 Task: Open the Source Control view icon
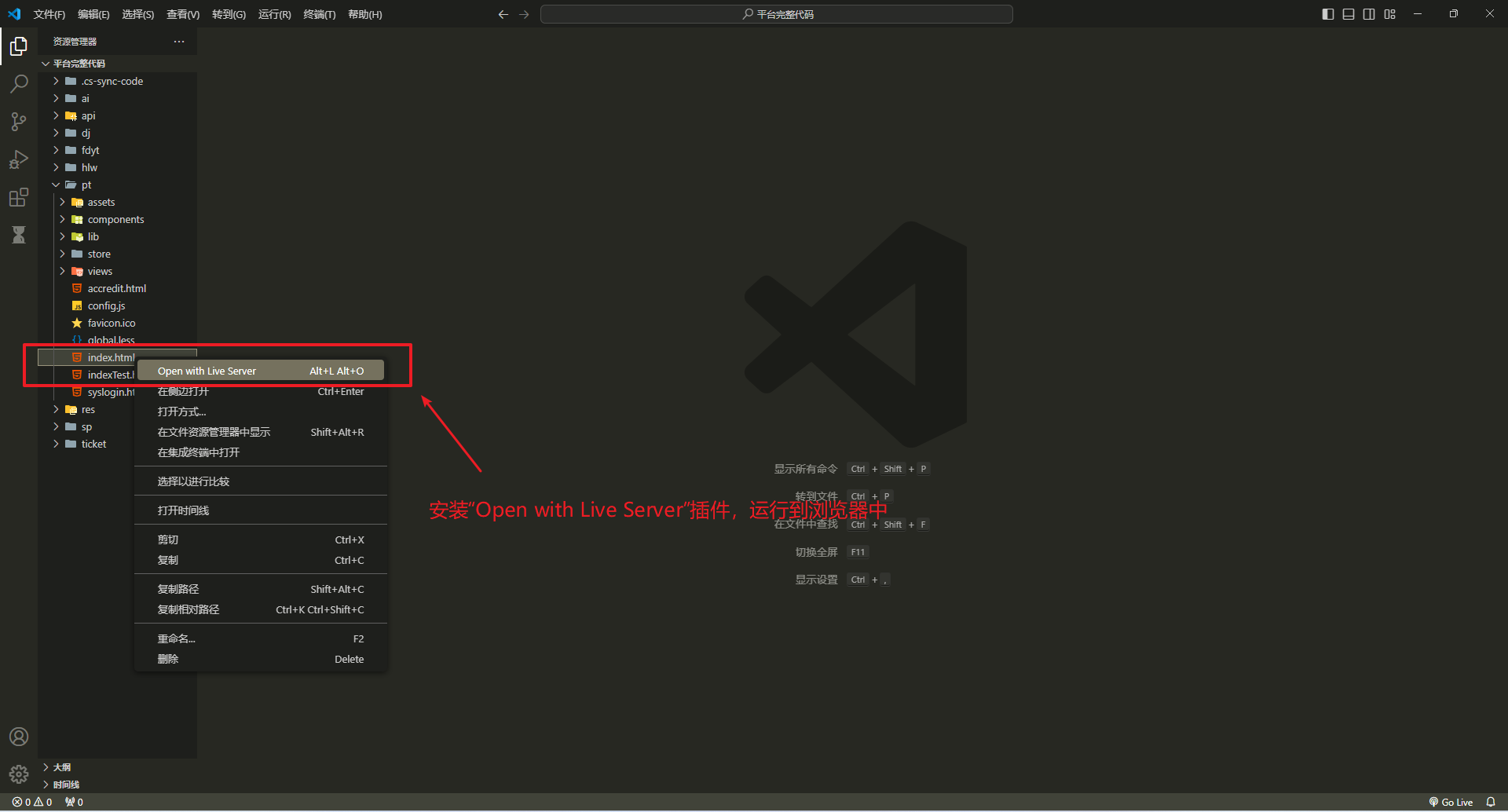pos(19,122)
